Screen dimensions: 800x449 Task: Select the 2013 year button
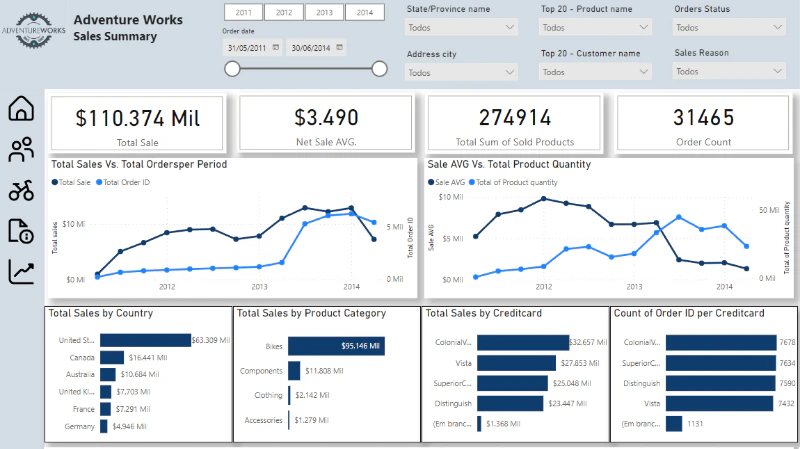[x=324, y=12]
